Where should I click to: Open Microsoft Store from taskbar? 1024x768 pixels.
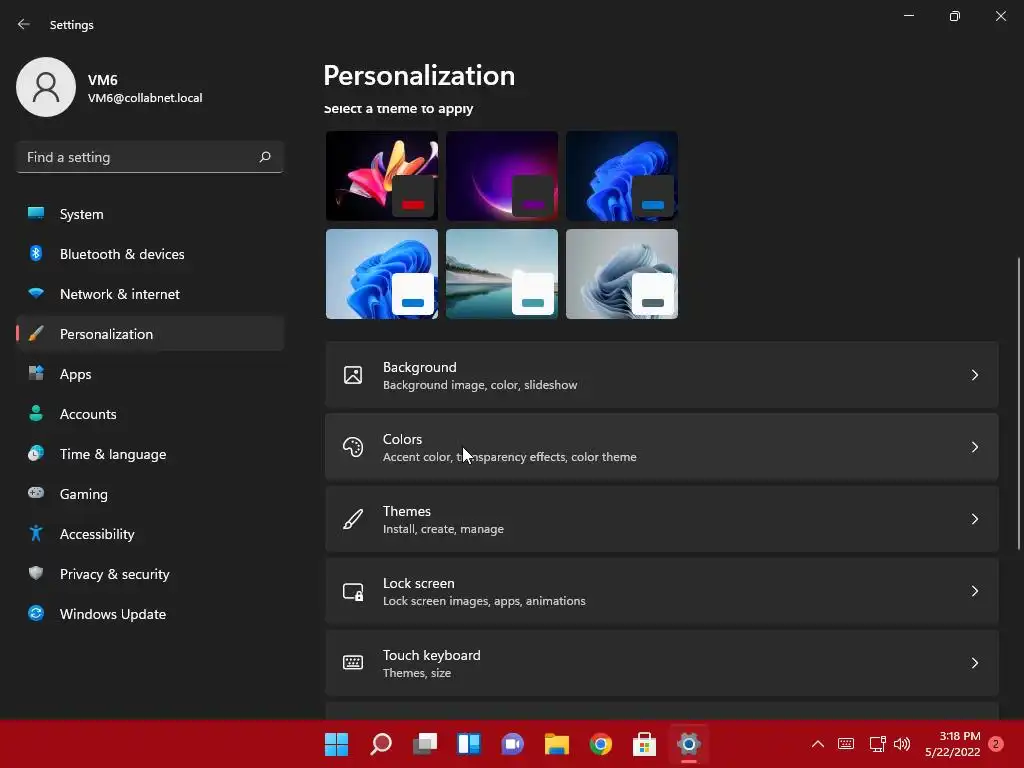point(645,744)
